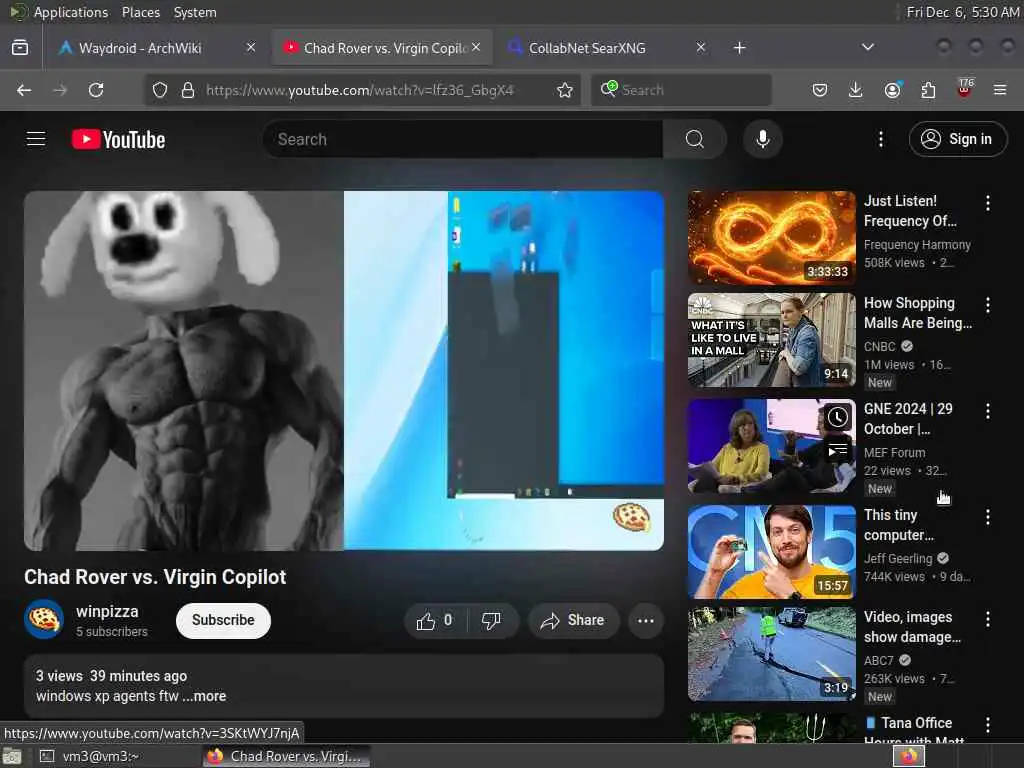Open the Firefox downloads panel
This screenshot has width=1024, height=768.
coord(856,90)
